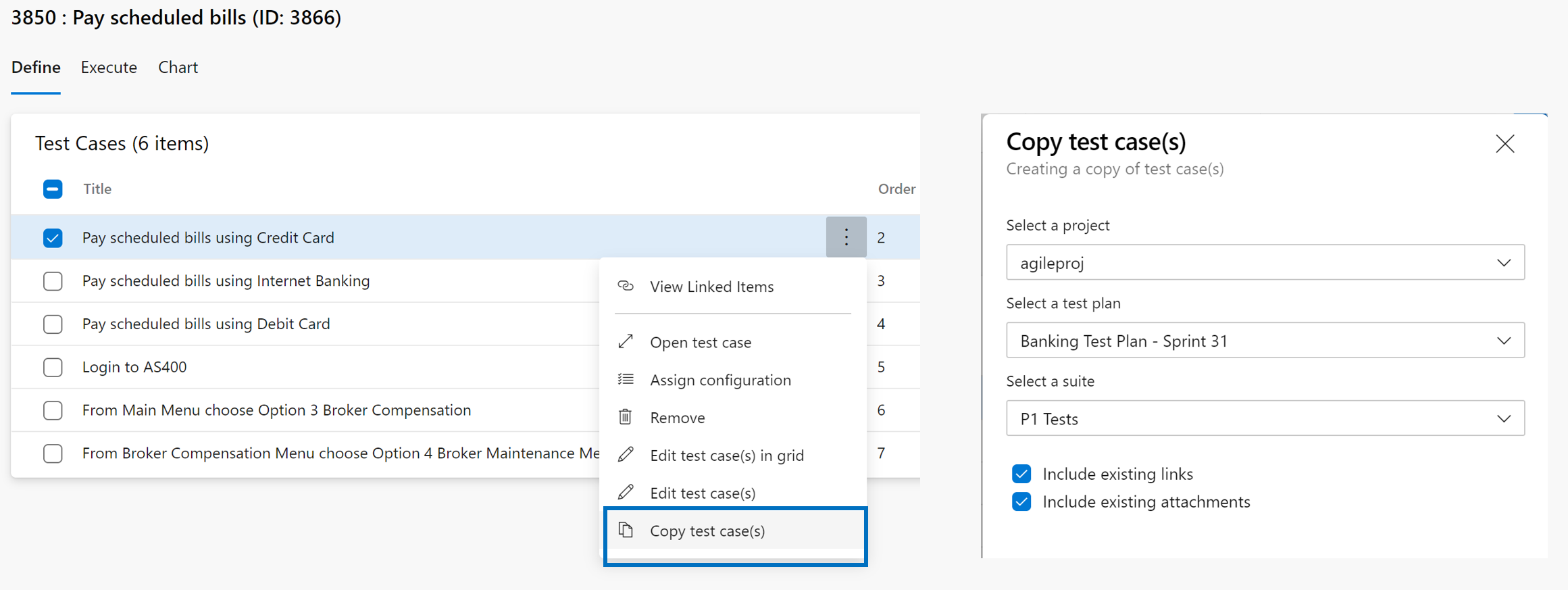Screen dimensions: 1568x590
Task: Uncheck Pay scheduled bills using Credit Card
Action: coord(53,238)
